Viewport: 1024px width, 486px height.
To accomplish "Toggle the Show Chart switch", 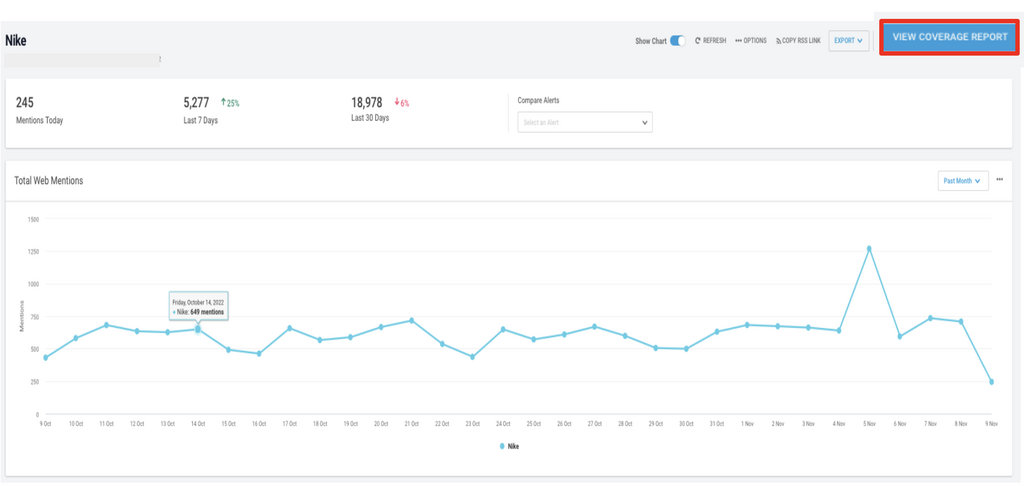I will 678,41.
